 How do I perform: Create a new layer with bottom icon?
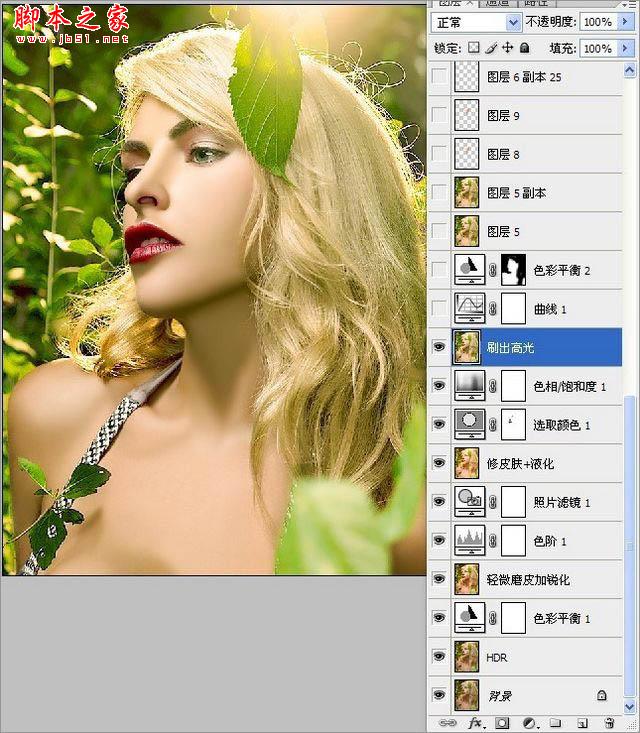582,723
